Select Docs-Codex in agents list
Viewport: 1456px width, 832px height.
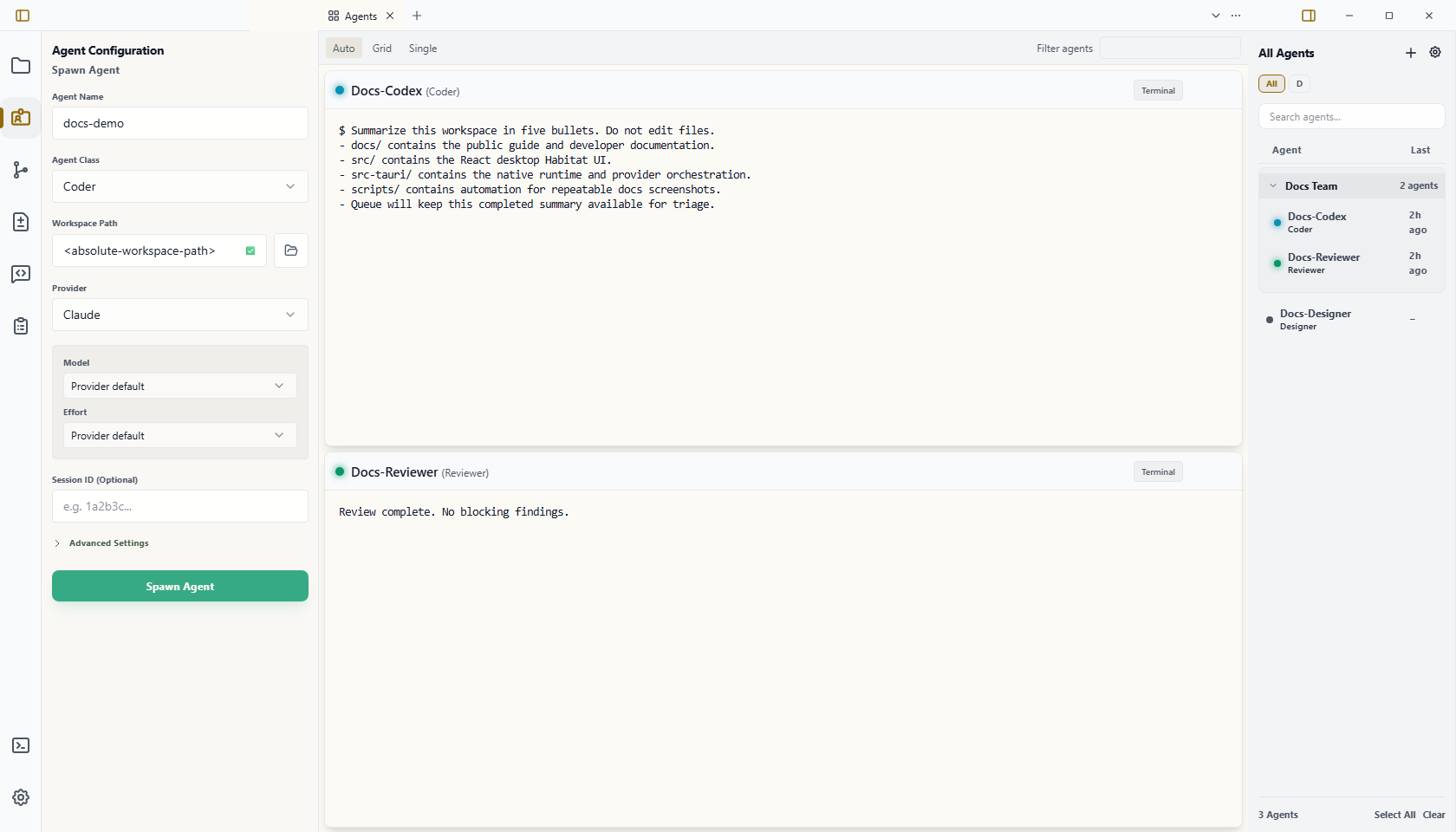(1351, 223)
